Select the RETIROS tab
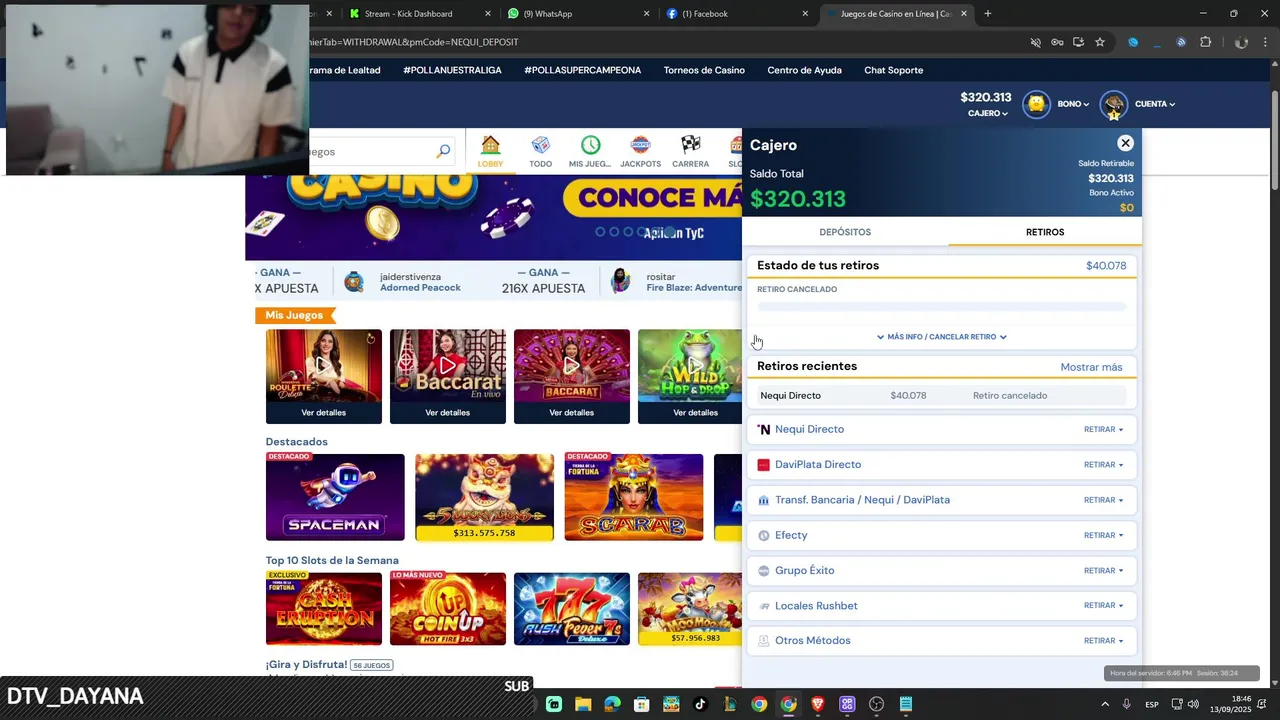The image size is (1280, 720). pos(1045,232)
